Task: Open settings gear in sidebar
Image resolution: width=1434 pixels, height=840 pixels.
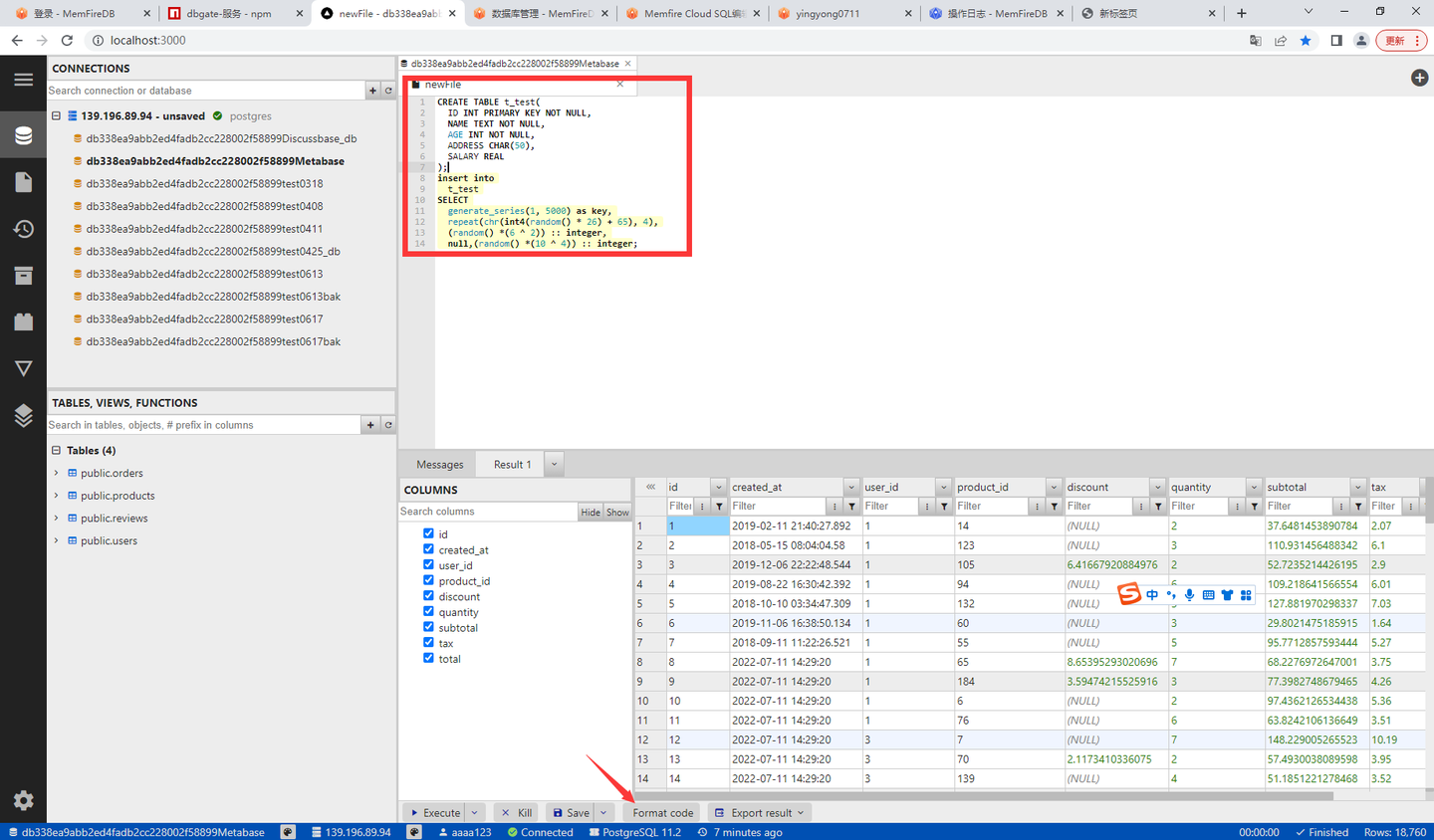Action: coord(23,800)
